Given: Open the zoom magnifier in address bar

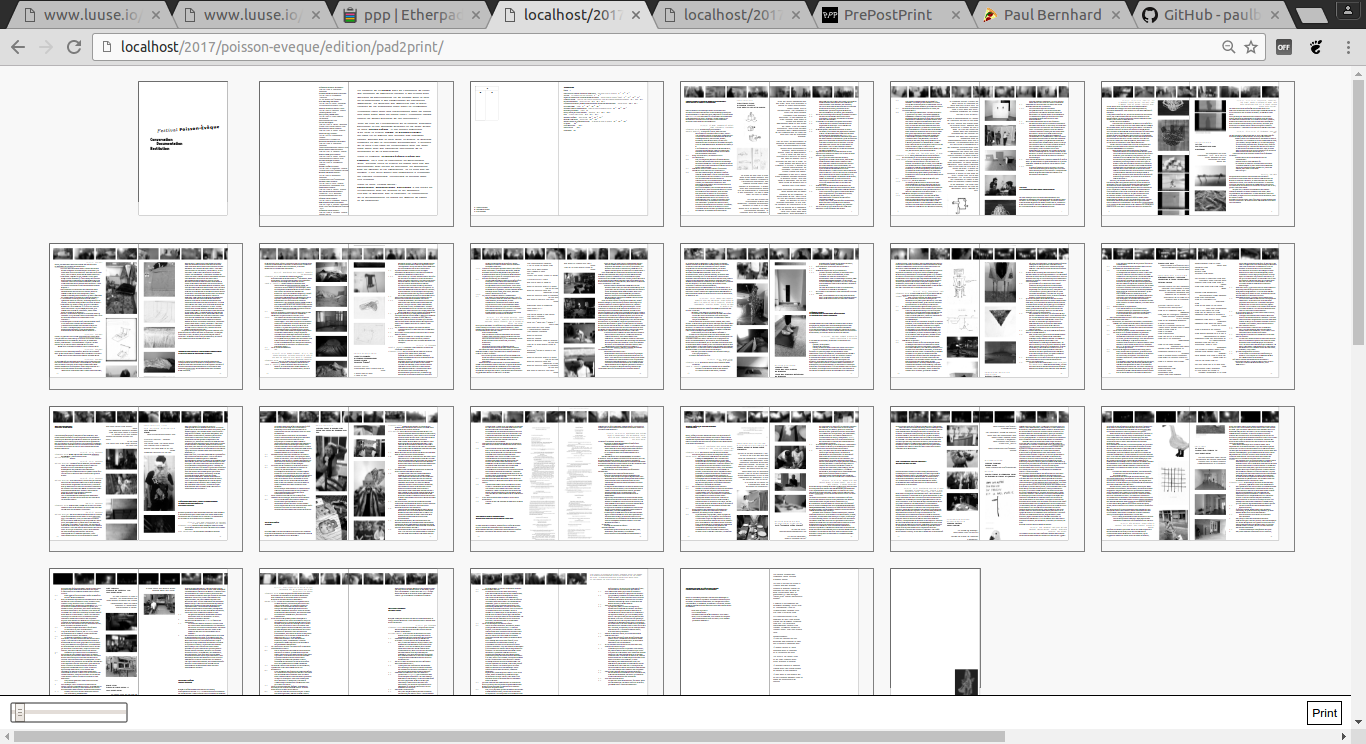Looking at the screenshot, I should pos(1229,47).
